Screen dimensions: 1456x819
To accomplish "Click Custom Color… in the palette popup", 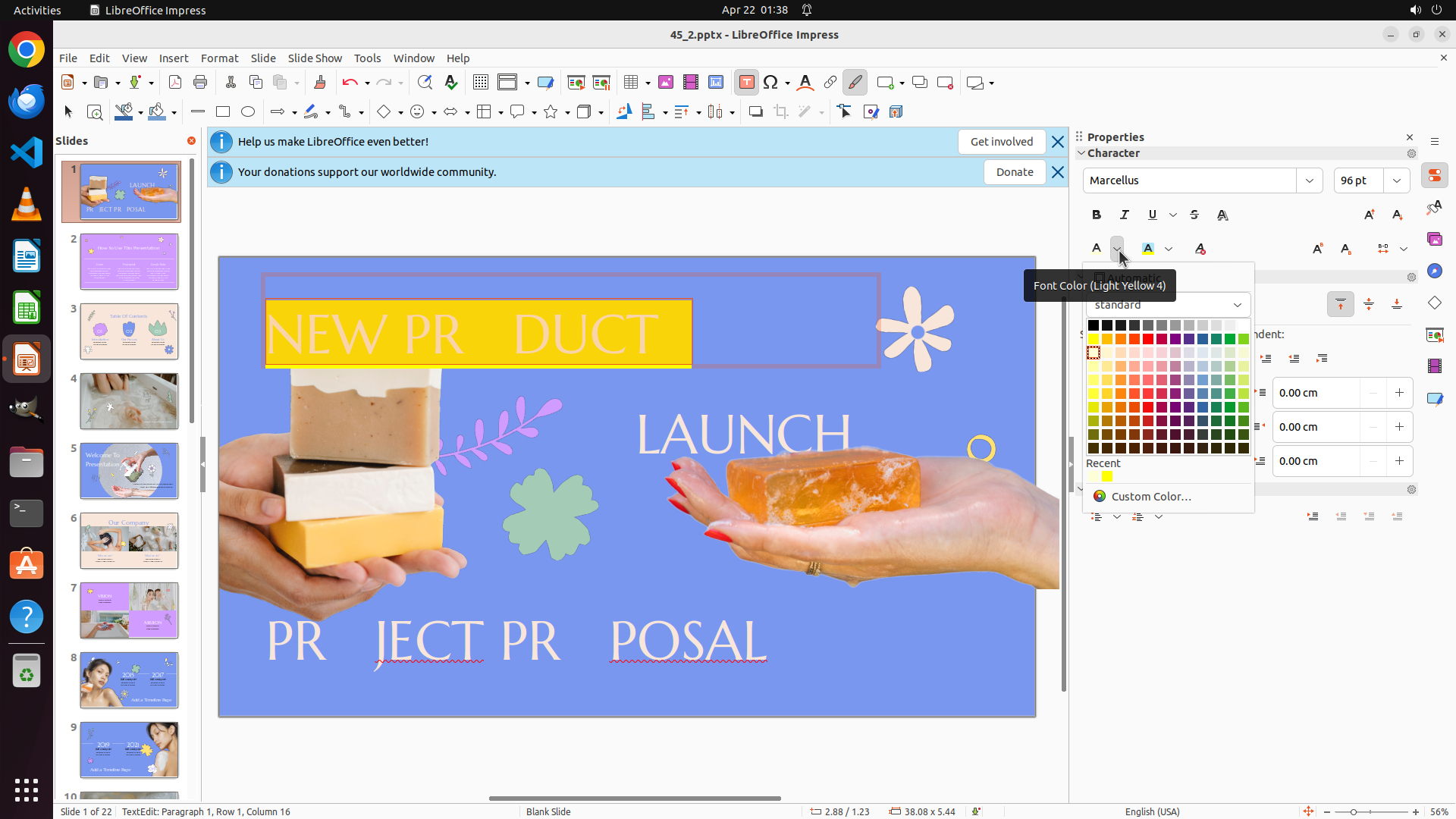I will click(x=1150, y=497).
